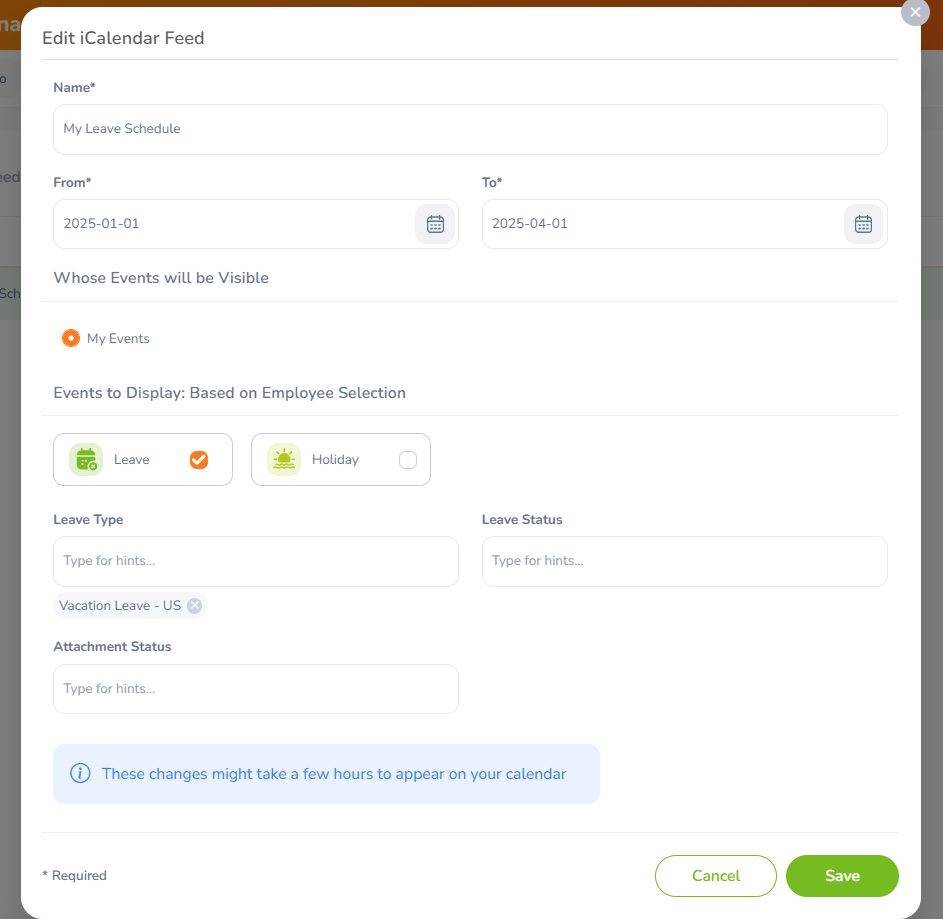
Task: Open the Leave Type hints field
Action: click(x=256, y=561)
